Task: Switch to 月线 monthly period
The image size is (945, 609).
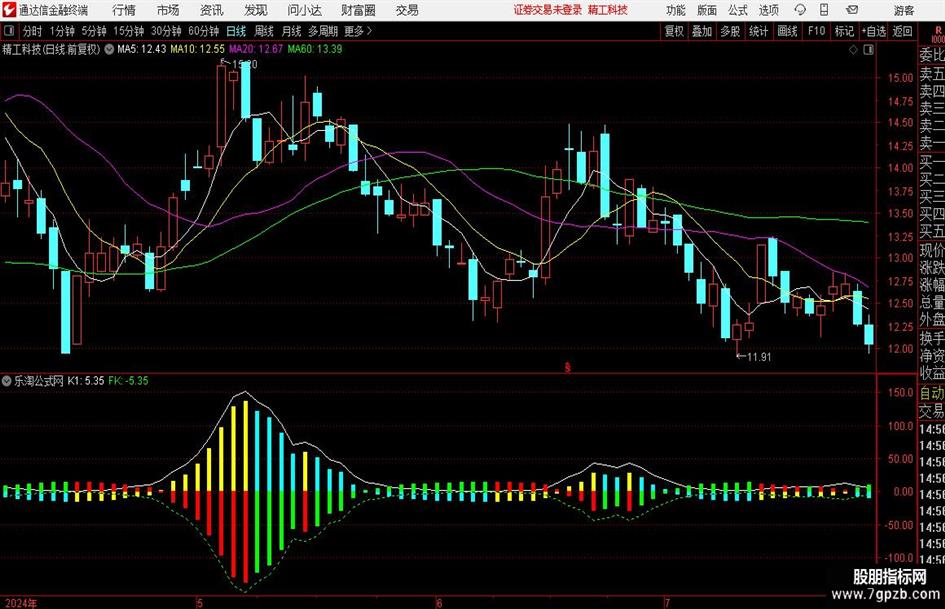Action: pos(291,31)
